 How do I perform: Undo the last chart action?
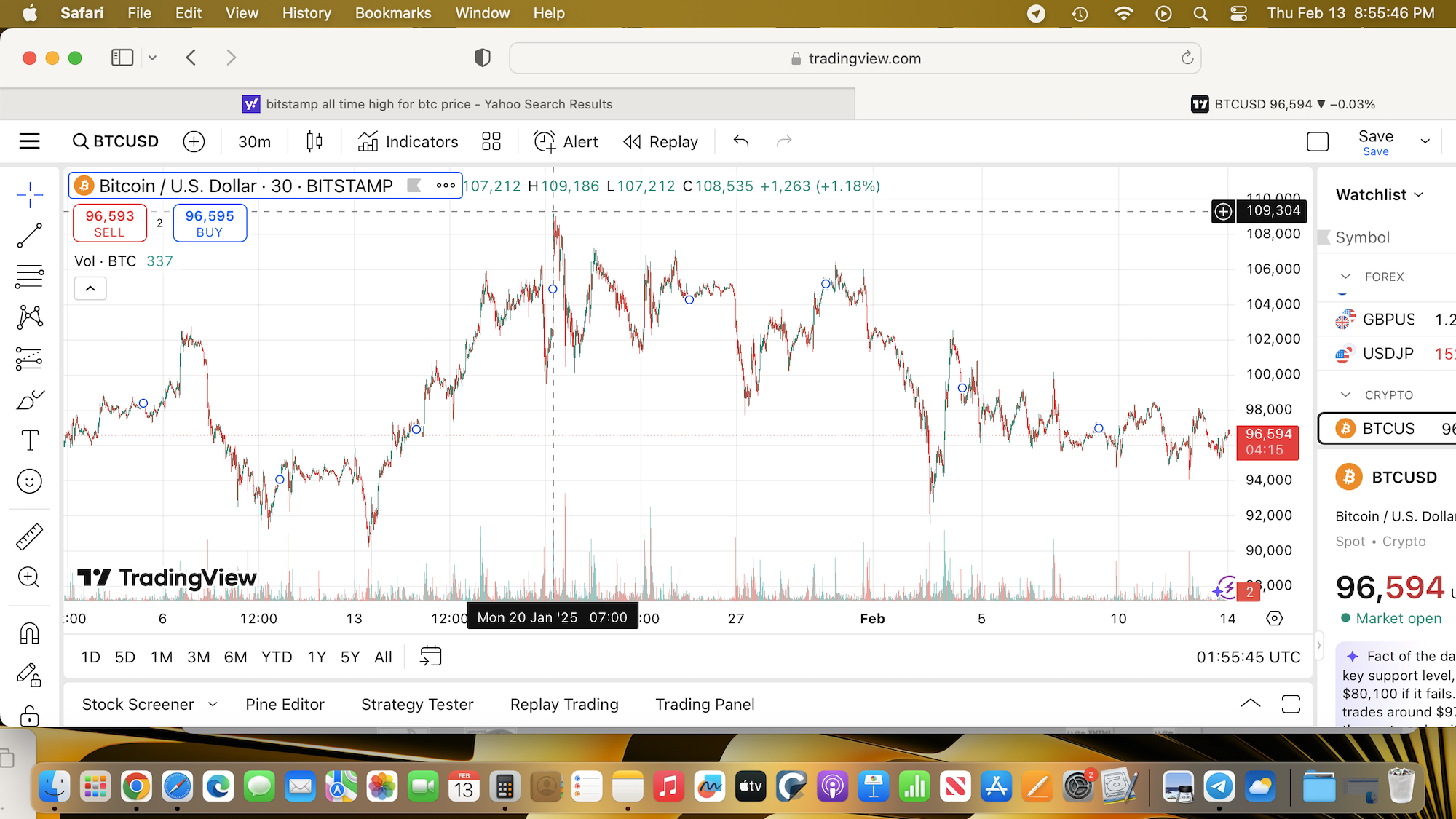pos(741,141)
